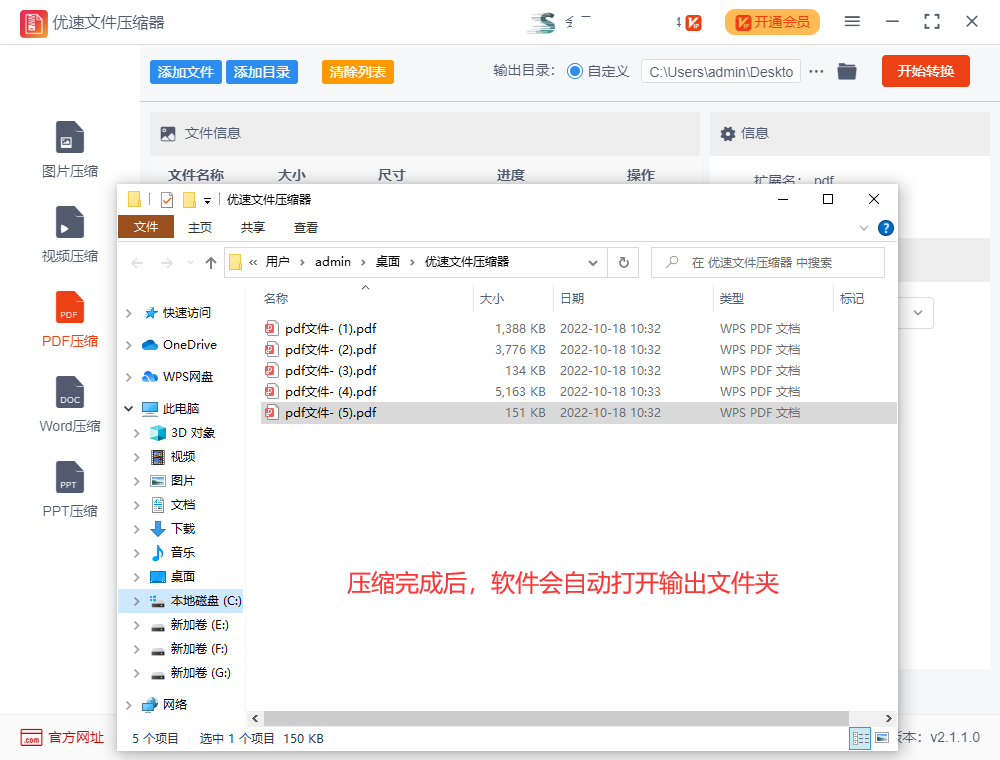The height and width of the screenshot is (760, 1000).
Task: Click the PDF icon of pdf文件- (1).pdf
Action: 271,328
